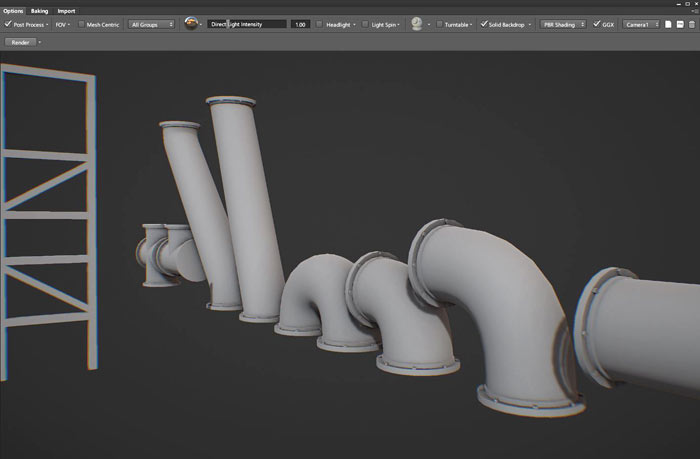Image resolution: width=700 pixels, height=459 pixels.
Task: Click the save camera icon
Action: pos(679,23)
